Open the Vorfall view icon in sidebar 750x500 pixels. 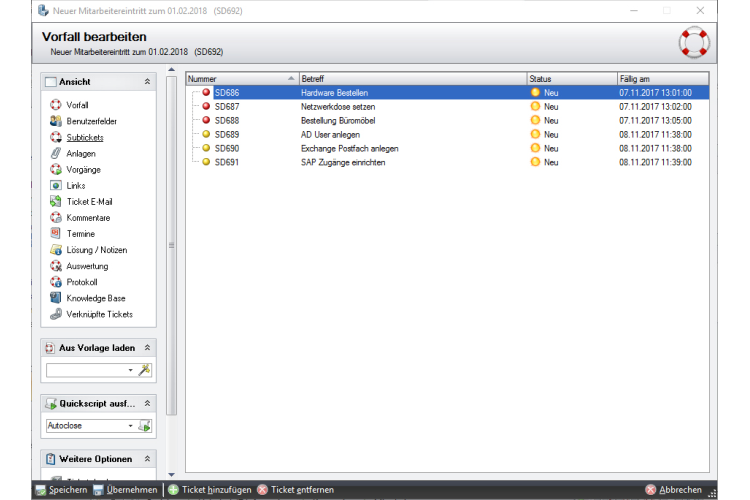[x=56, y=105]
